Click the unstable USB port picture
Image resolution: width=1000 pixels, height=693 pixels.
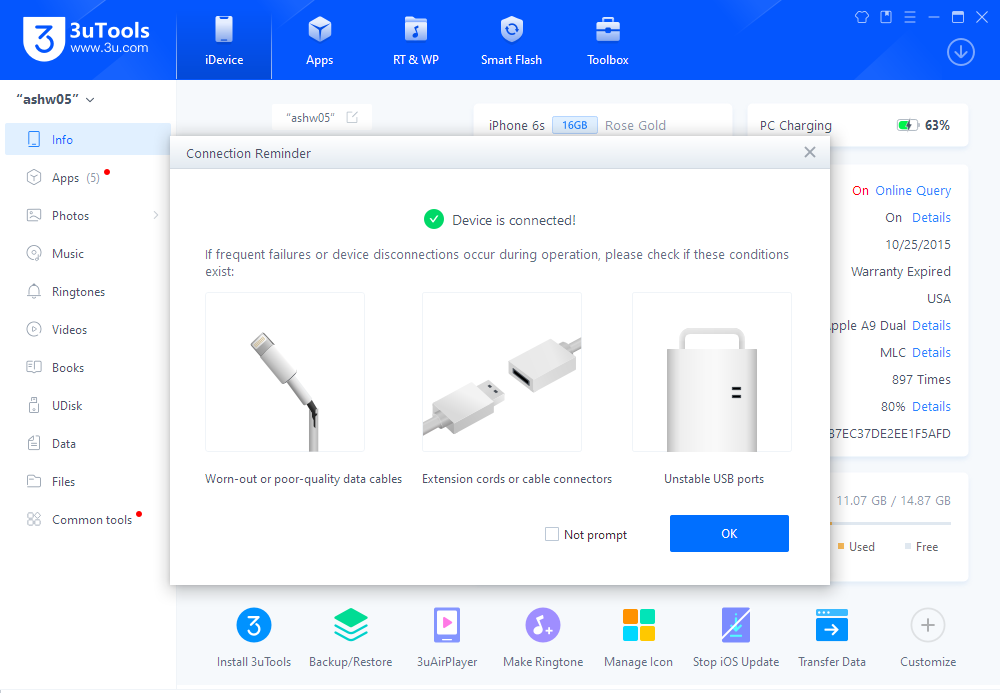pos(712,372)
